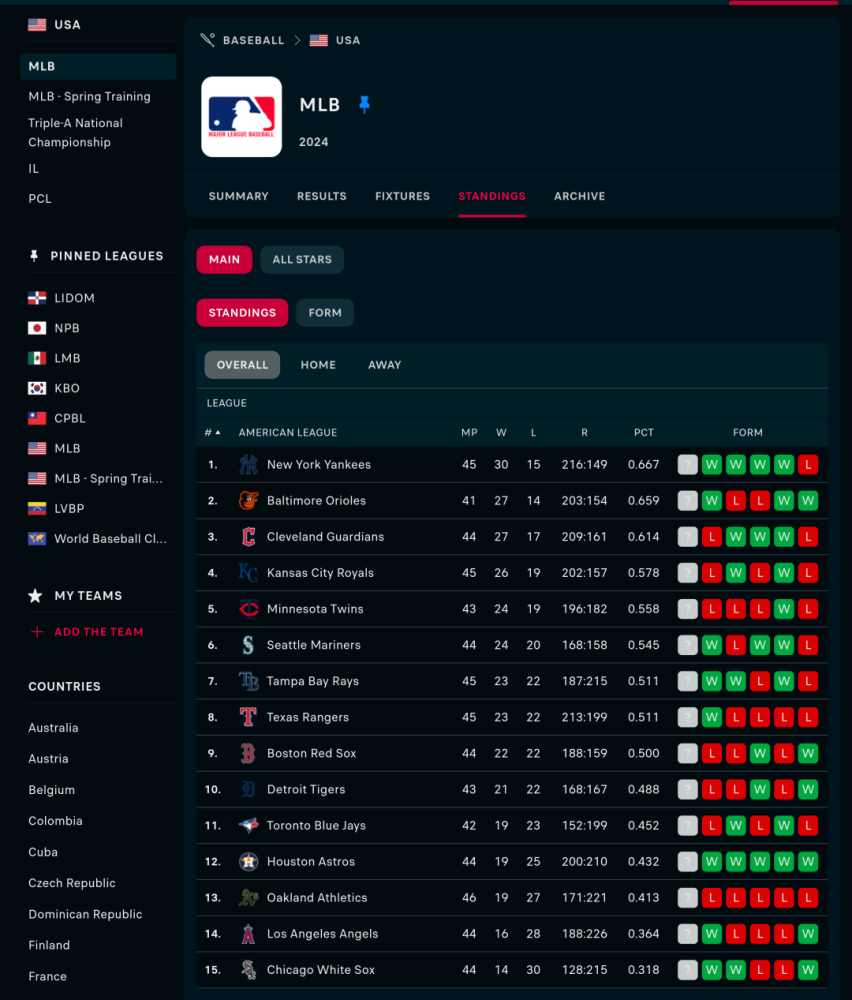Screen dimensions: 852x1000
Task: Select Australia in Countries list
Action: 54,728
